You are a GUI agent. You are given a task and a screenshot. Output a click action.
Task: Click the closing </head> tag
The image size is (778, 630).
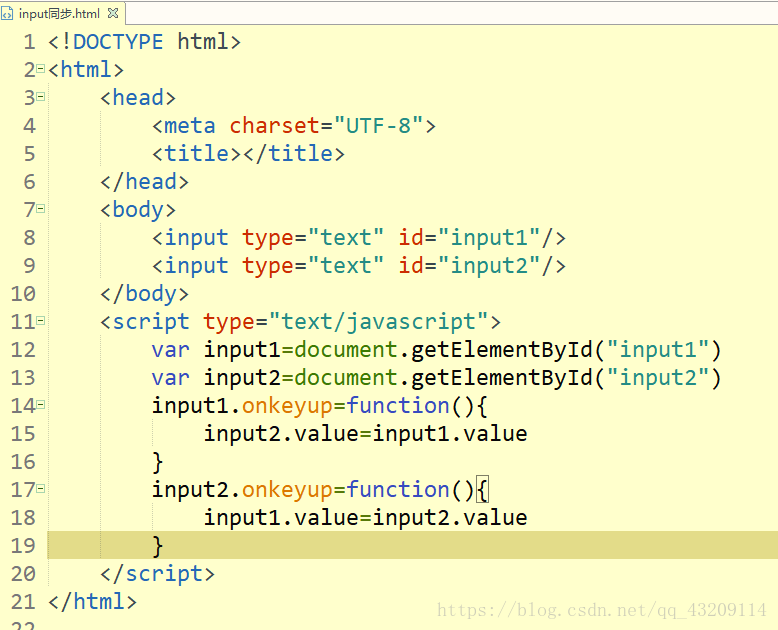[x=144, y=182]
